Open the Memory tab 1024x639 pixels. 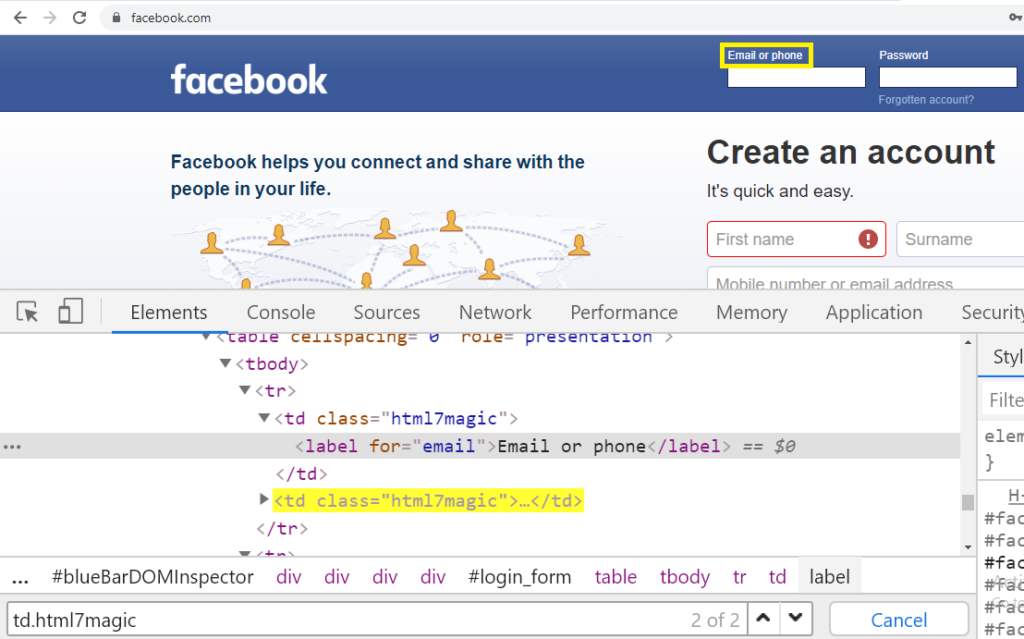[x=752, y=312]
